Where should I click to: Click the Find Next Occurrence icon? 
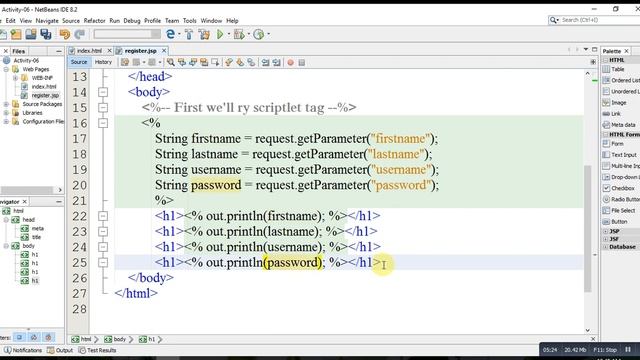pos(193,62)
